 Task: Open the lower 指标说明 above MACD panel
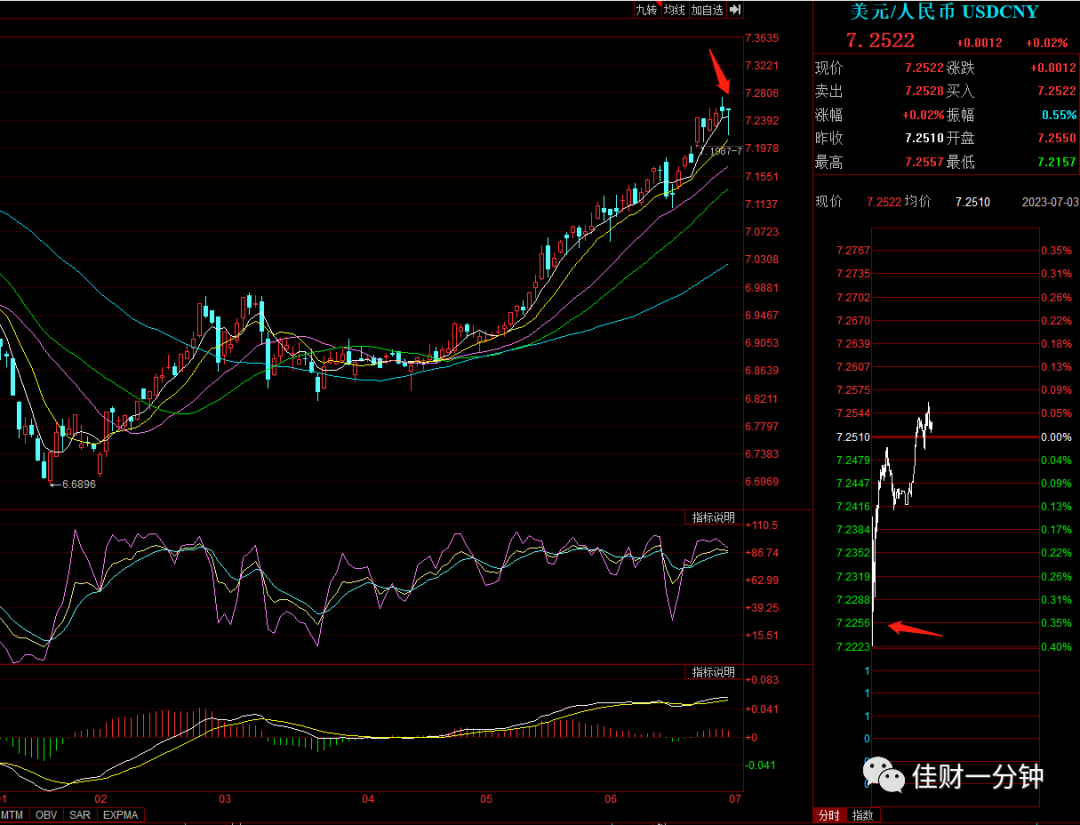[x=713, y=671]
